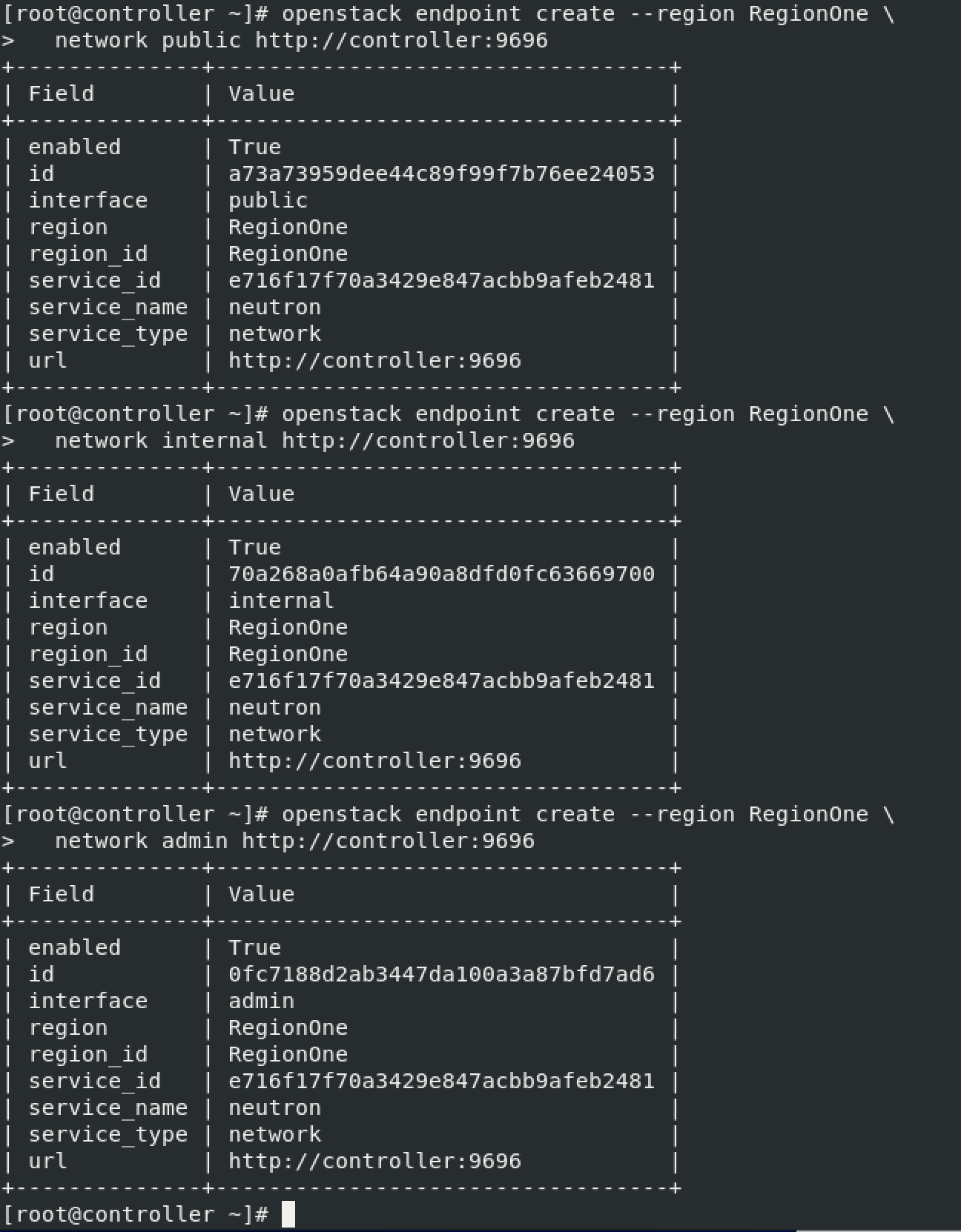Click the service_type 'network' in the third table
Image resolution: width=961 pixels, height=1232 pixels.
(x=274, y=1134)
